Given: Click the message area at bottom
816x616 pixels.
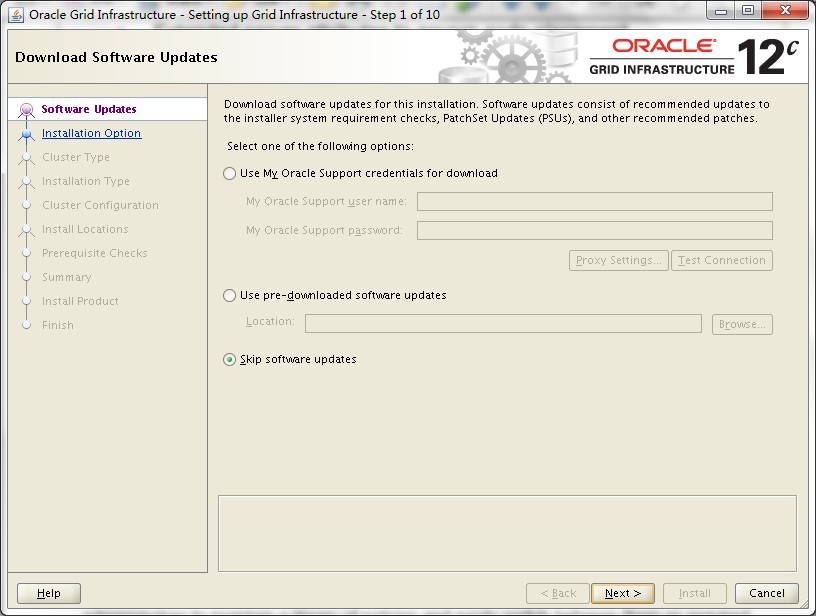Looking at the screenshot, I should pos(507,533).
